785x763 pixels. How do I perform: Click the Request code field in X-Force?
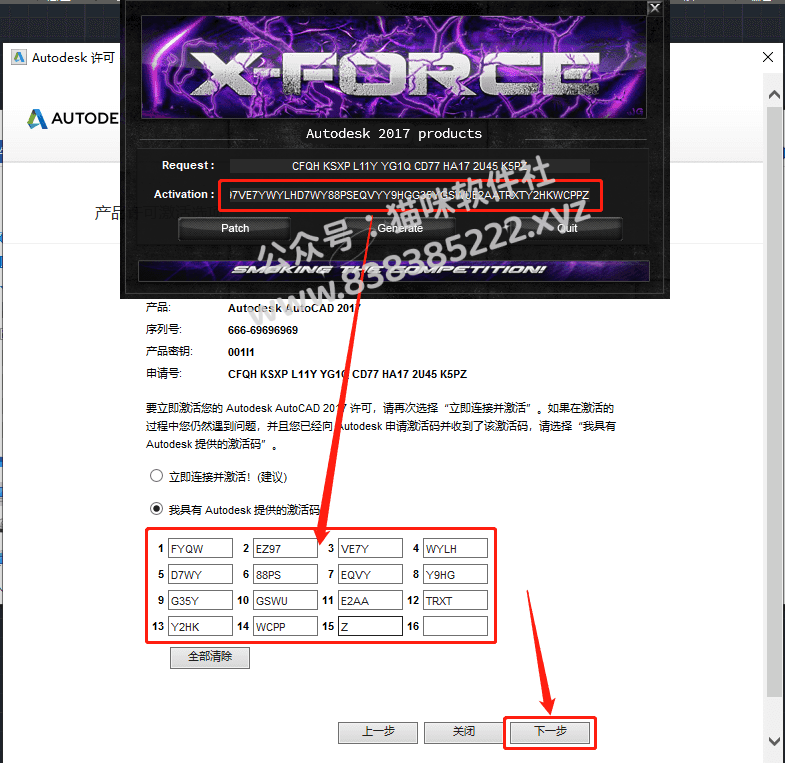point(410,166)
